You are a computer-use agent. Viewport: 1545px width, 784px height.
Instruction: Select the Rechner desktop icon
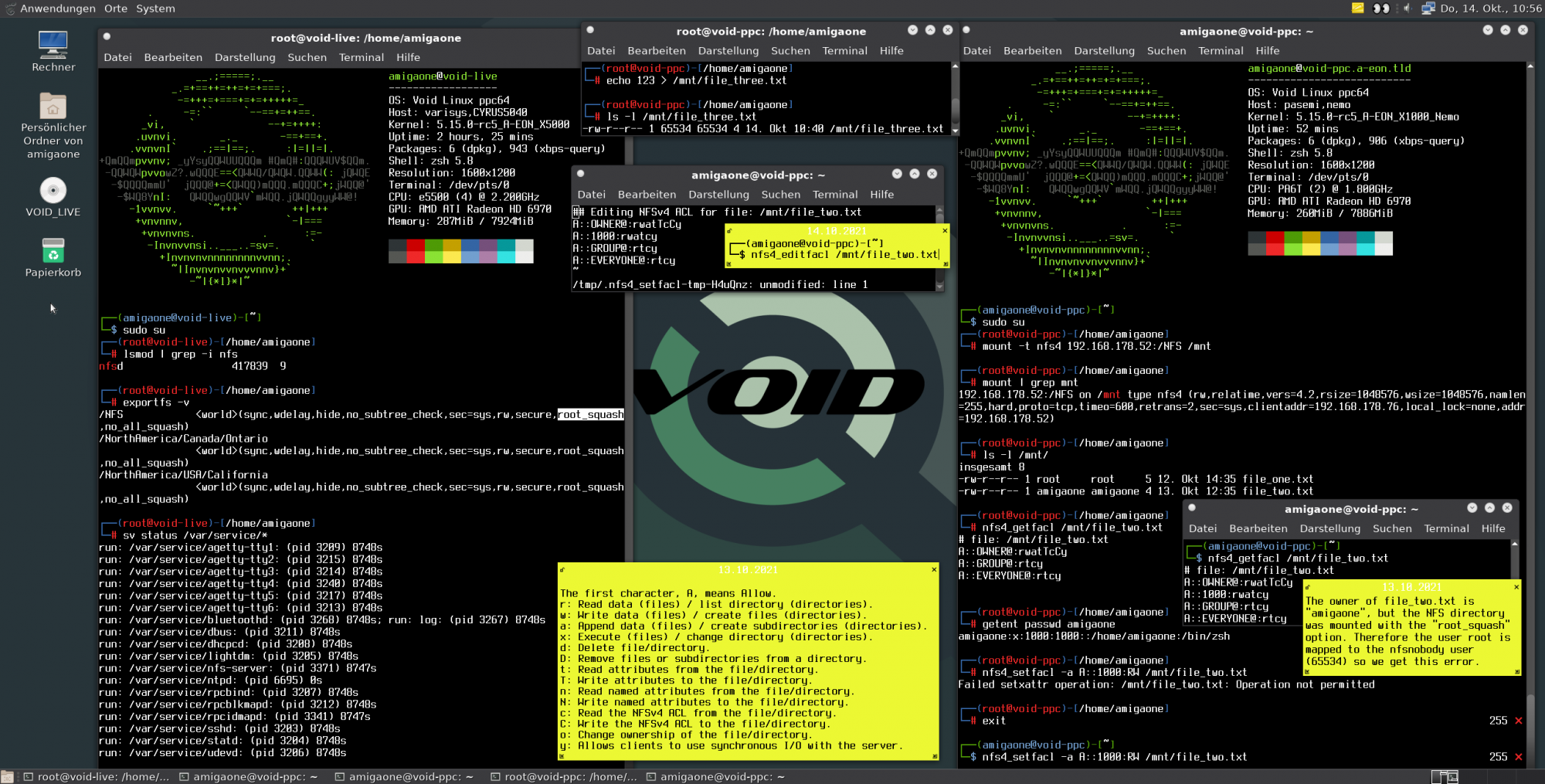pos(53,51)
